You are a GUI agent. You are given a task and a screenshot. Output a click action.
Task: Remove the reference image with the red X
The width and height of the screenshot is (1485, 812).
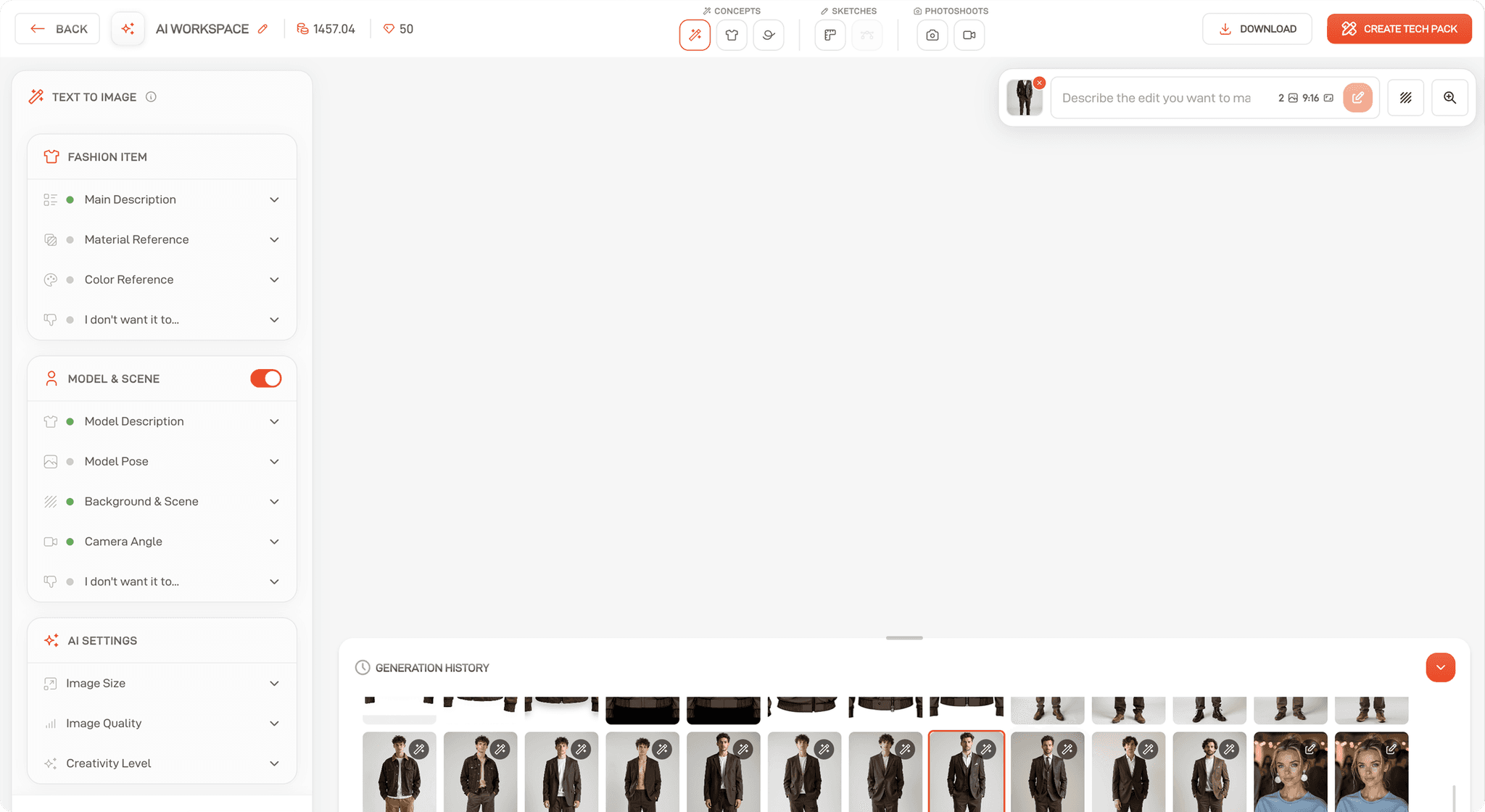click(x=1039, y=83)
